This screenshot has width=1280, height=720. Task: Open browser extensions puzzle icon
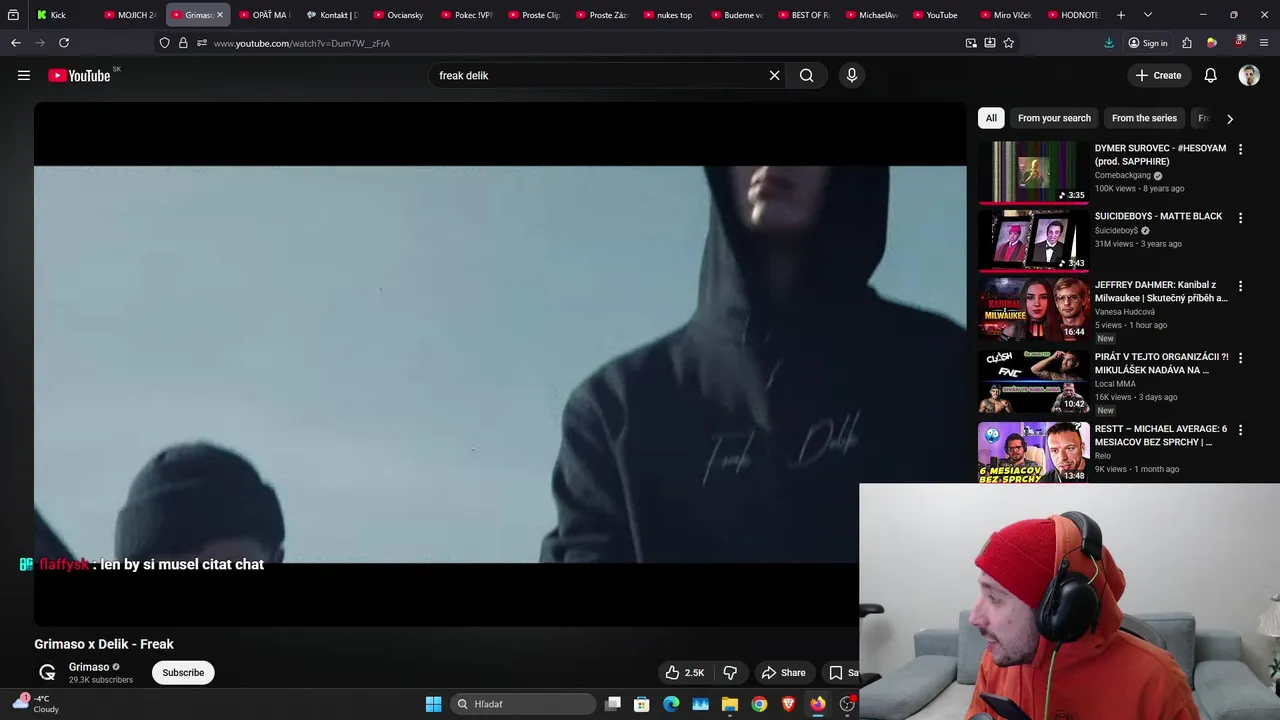click(x=1187, y=43)
